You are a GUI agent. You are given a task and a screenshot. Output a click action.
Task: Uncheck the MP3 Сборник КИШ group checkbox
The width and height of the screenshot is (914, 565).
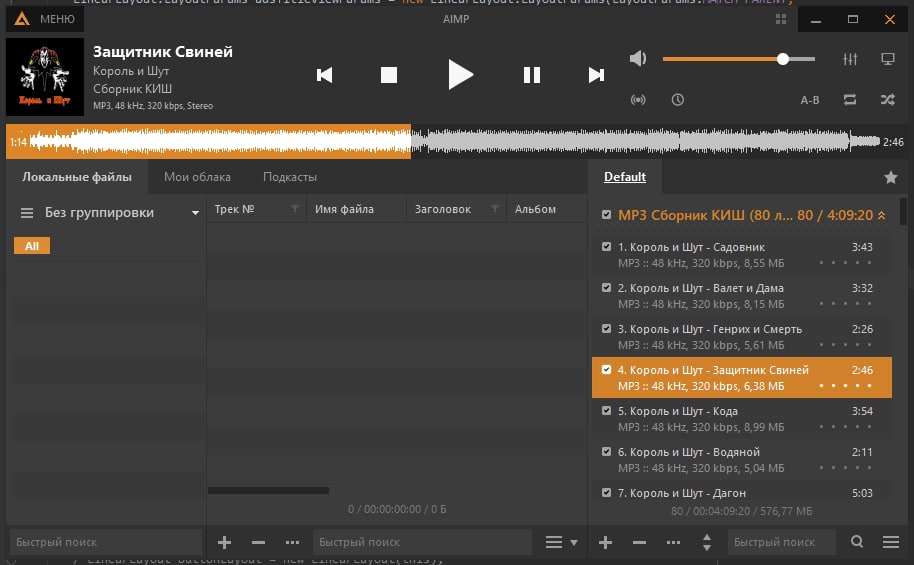(x=606, y=215)
